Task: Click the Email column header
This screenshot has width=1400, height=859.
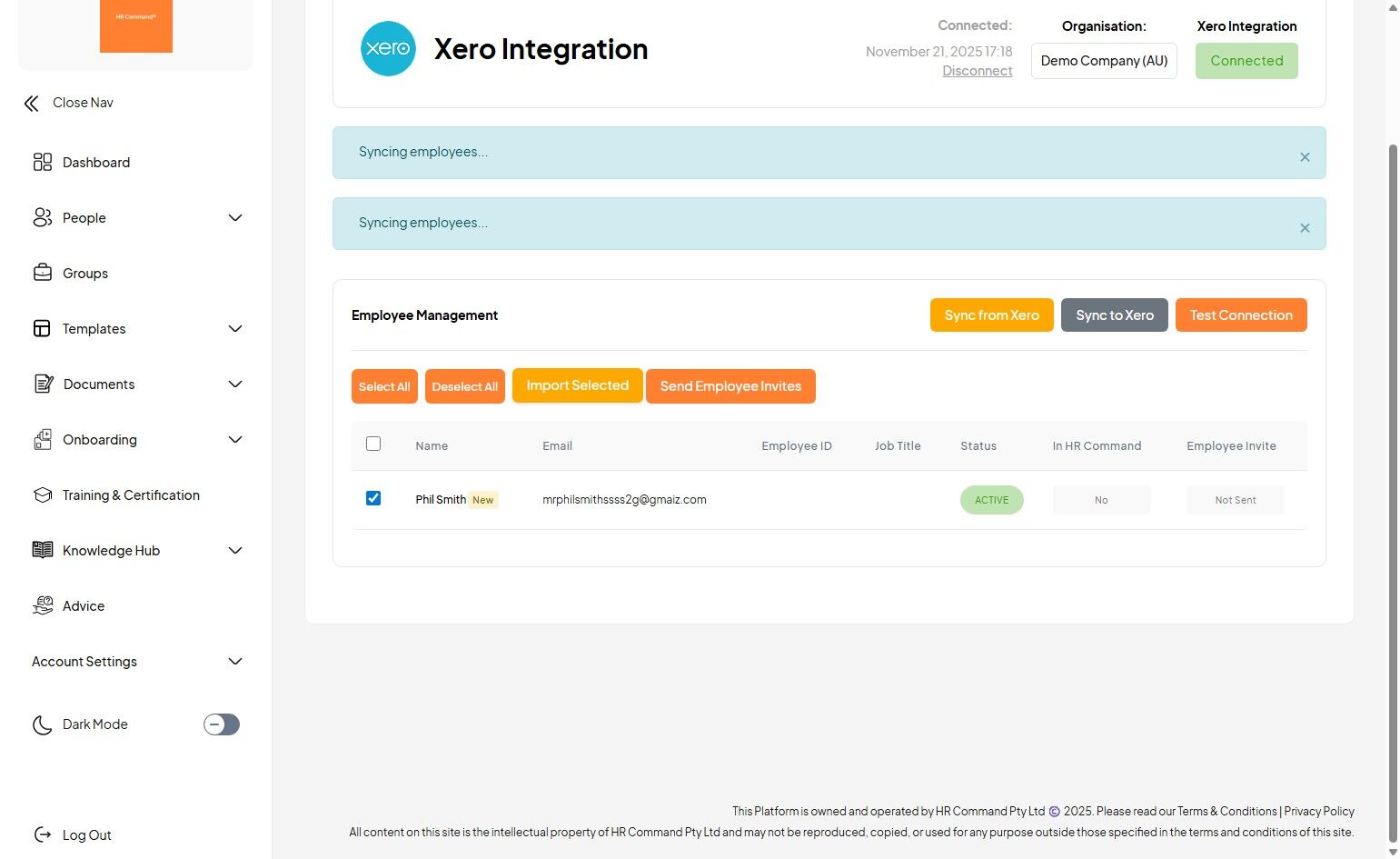Action: click(557, 446)
